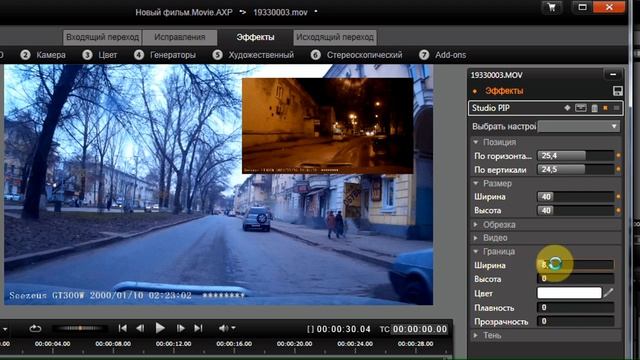Expand the Обрезка section
The image size is (640, 360).
click(x=476, y=224)
